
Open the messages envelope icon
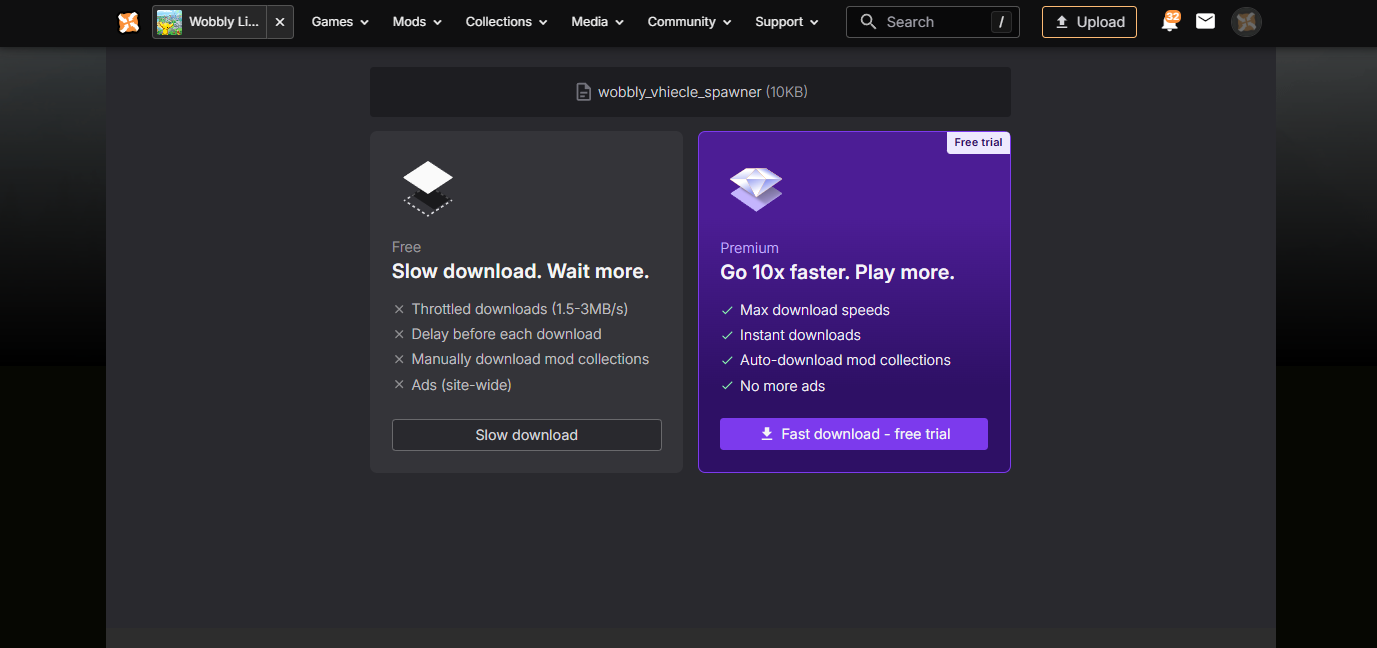pyautogui.click(x=1205, y=21)
